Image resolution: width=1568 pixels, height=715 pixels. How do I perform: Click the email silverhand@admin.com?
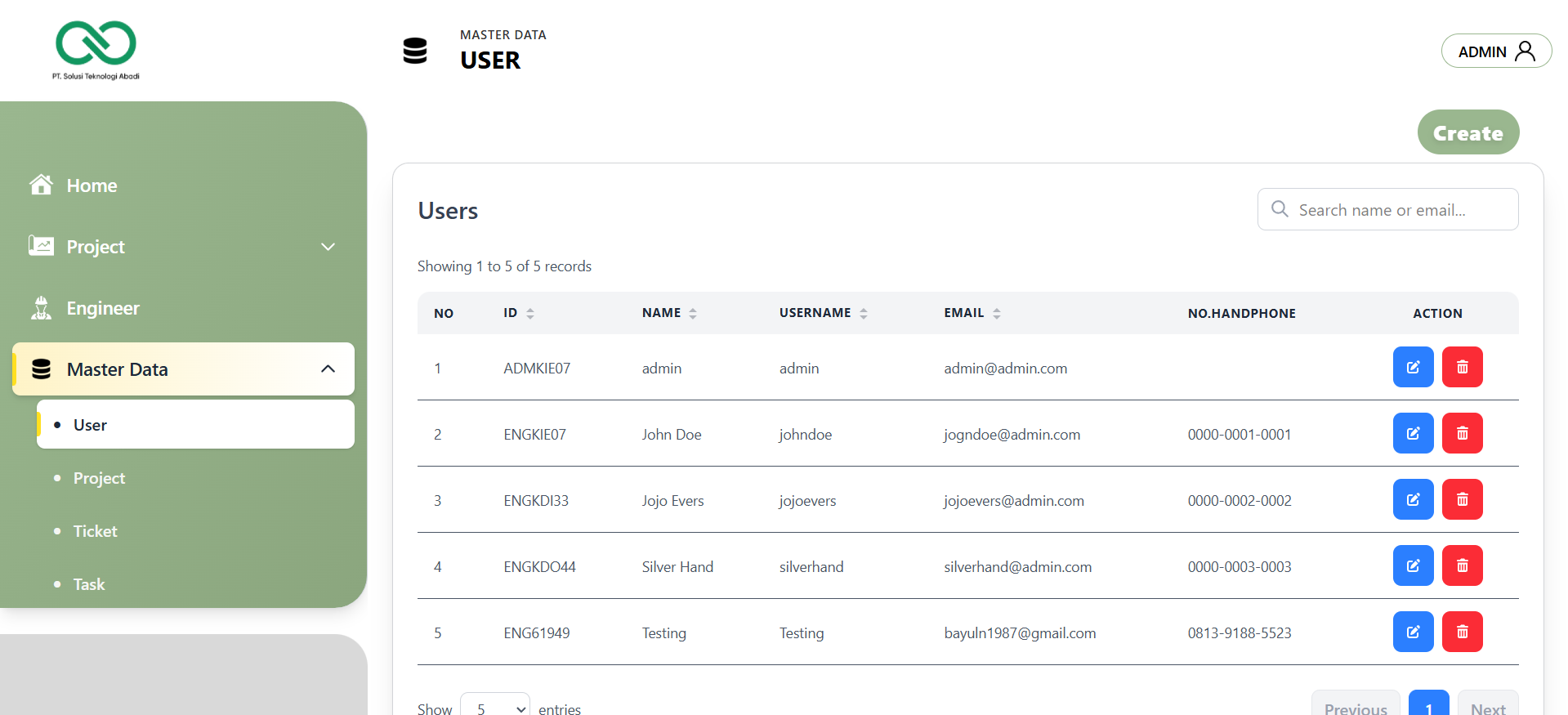[x=1018, y=567]
